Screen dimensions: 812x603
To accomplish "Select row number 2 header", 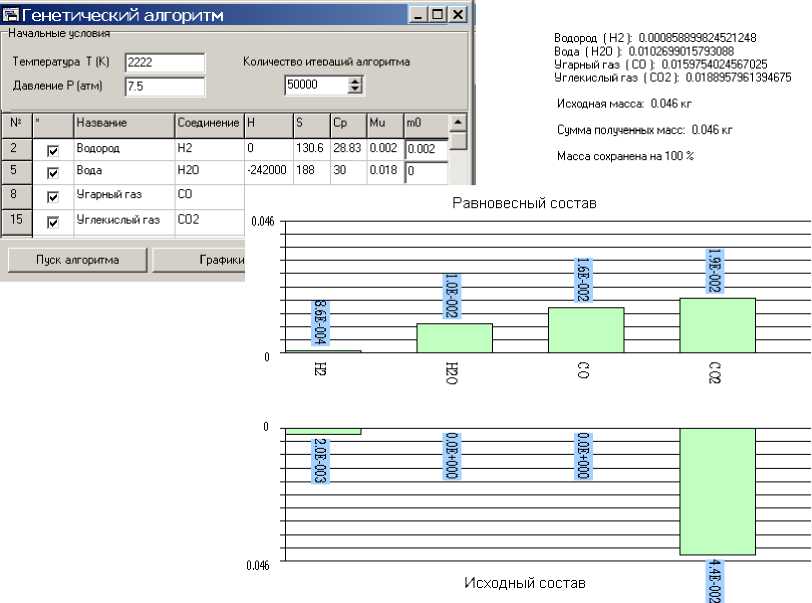I will pyautogui.click(x=17, y=149).
